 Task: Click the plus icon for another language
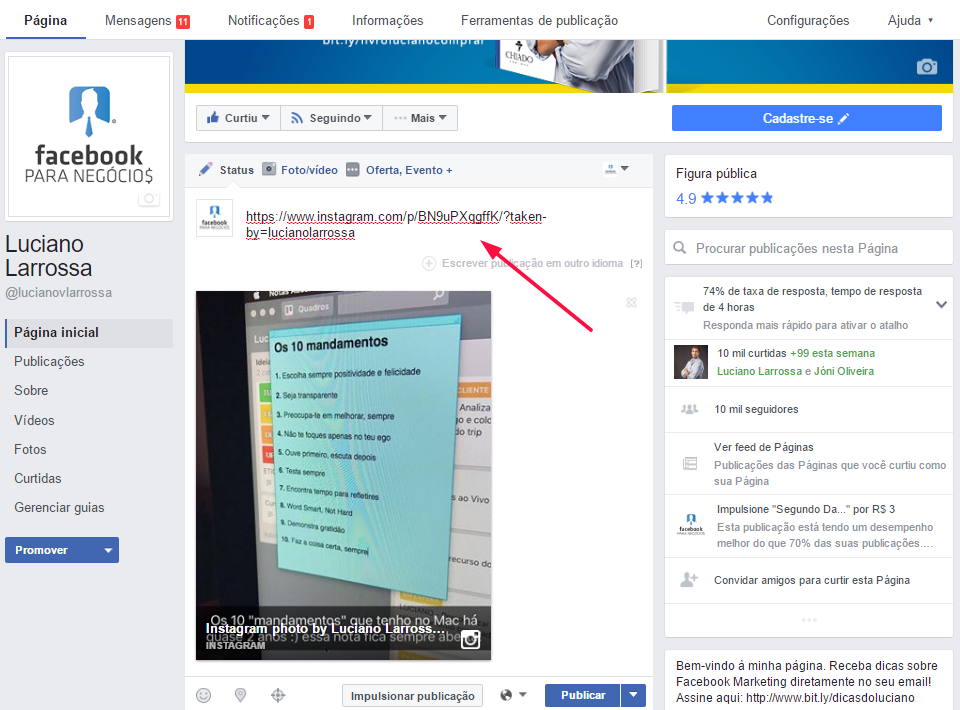click(429, 263)
